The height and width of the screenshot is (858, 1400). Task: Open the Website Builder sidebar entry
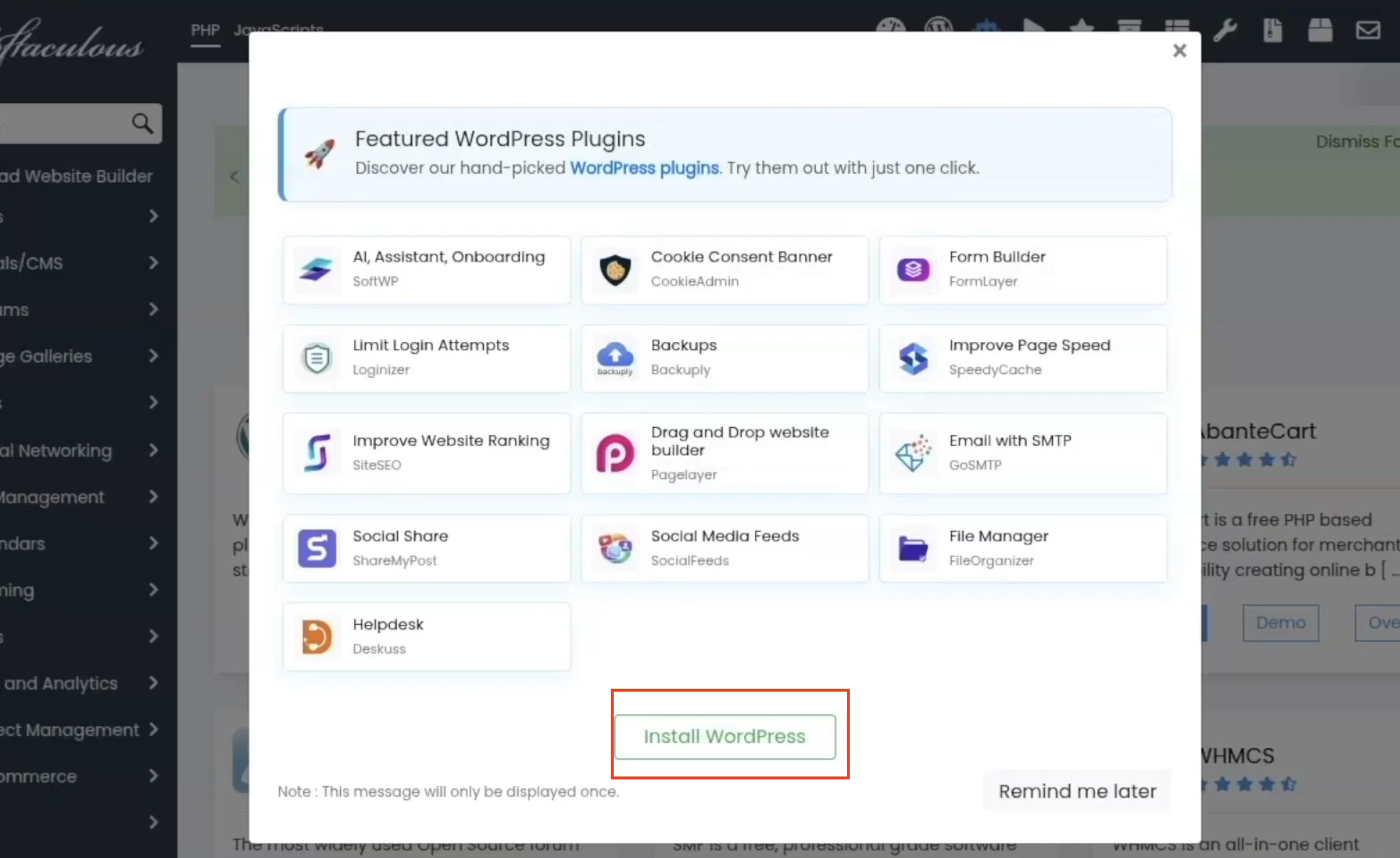(x=77, y=176)
